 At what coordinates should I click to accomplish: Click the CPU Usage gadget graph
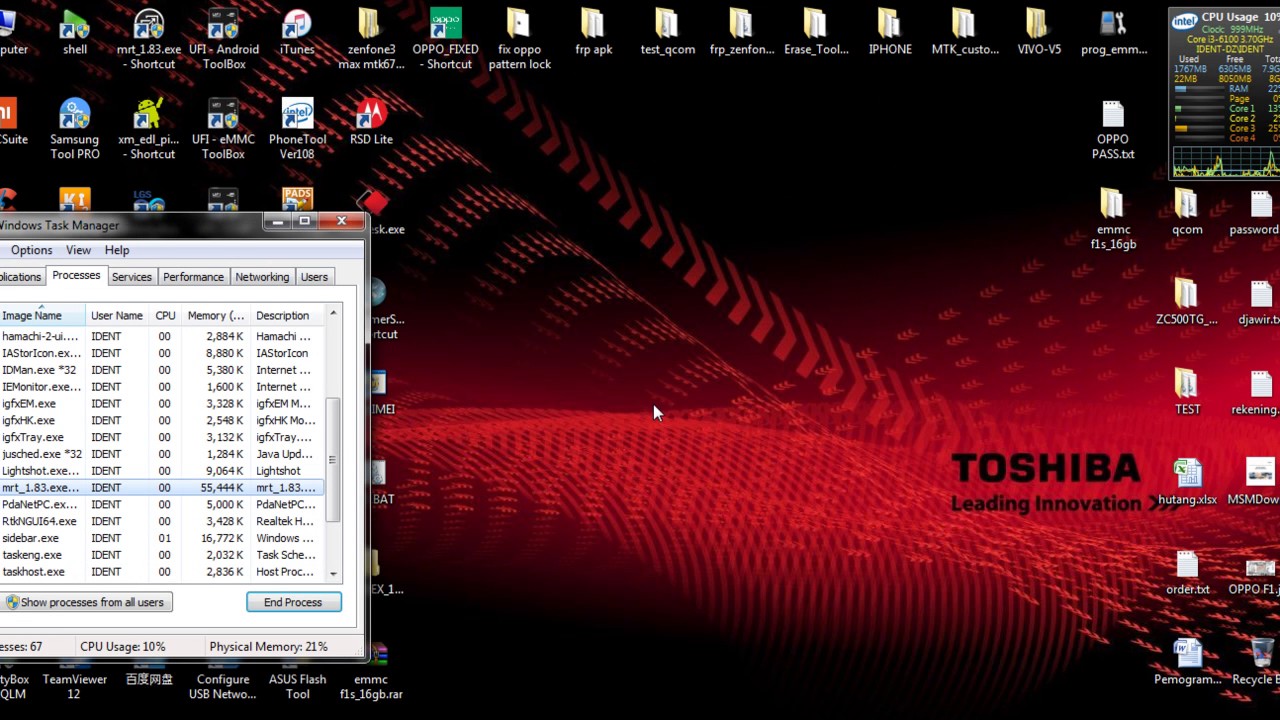(x=1226, y=162)
